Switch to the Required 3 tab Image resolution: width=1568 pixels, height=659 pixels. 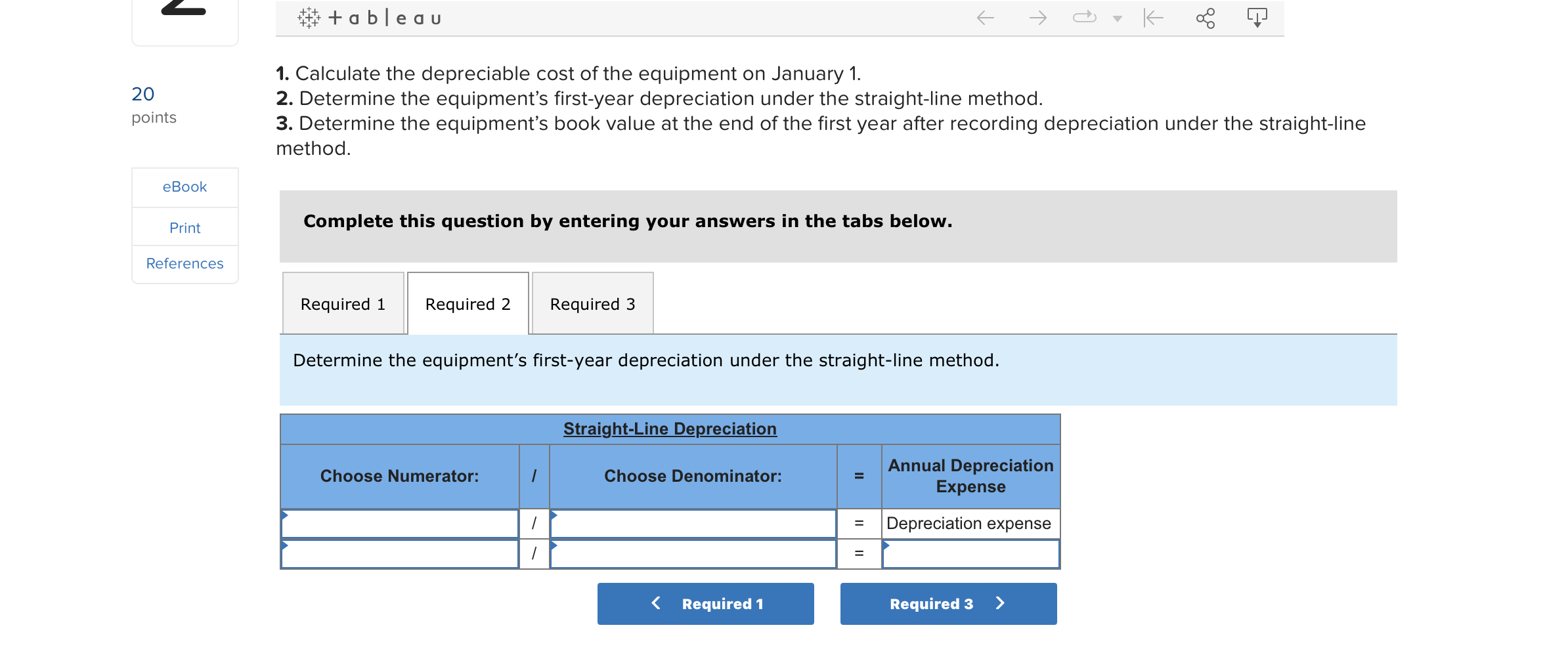pos(592,303)
